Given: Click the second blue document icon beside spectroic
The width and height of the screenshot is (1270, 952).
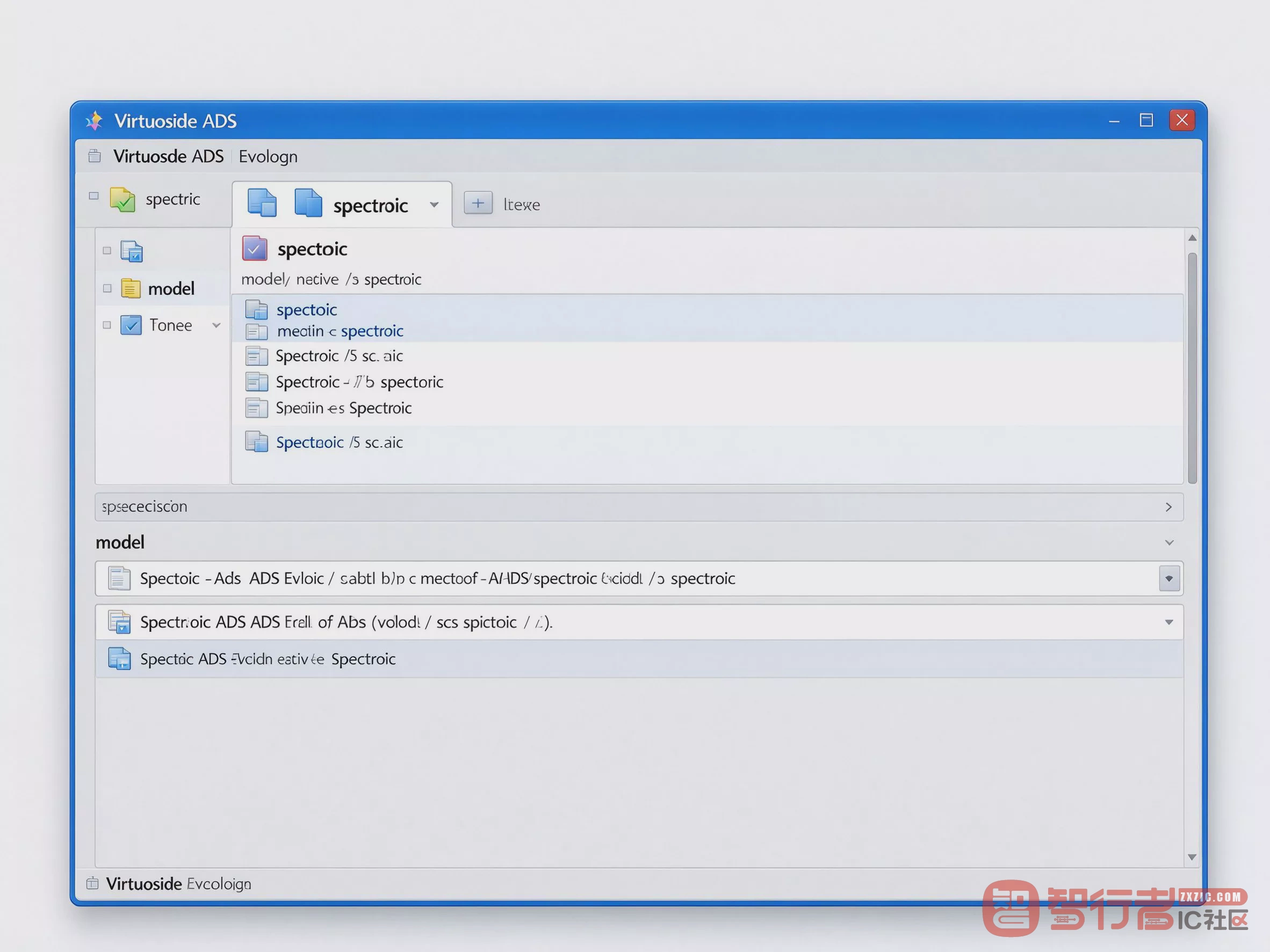Looking at the screenshot, I should tap(308, 203).
